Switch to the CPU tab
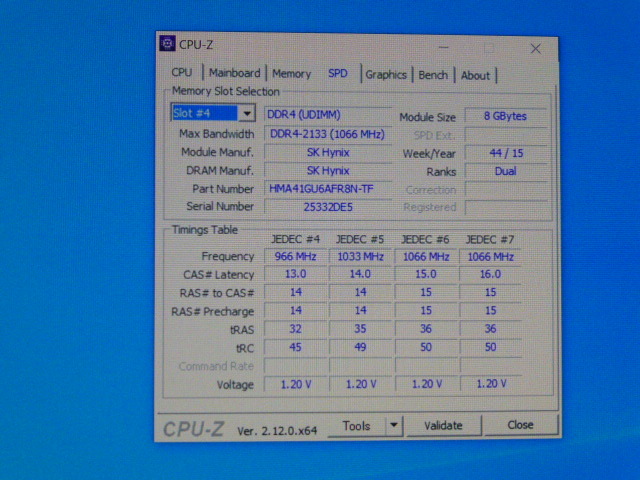640x480 pixels. point(182,73)
